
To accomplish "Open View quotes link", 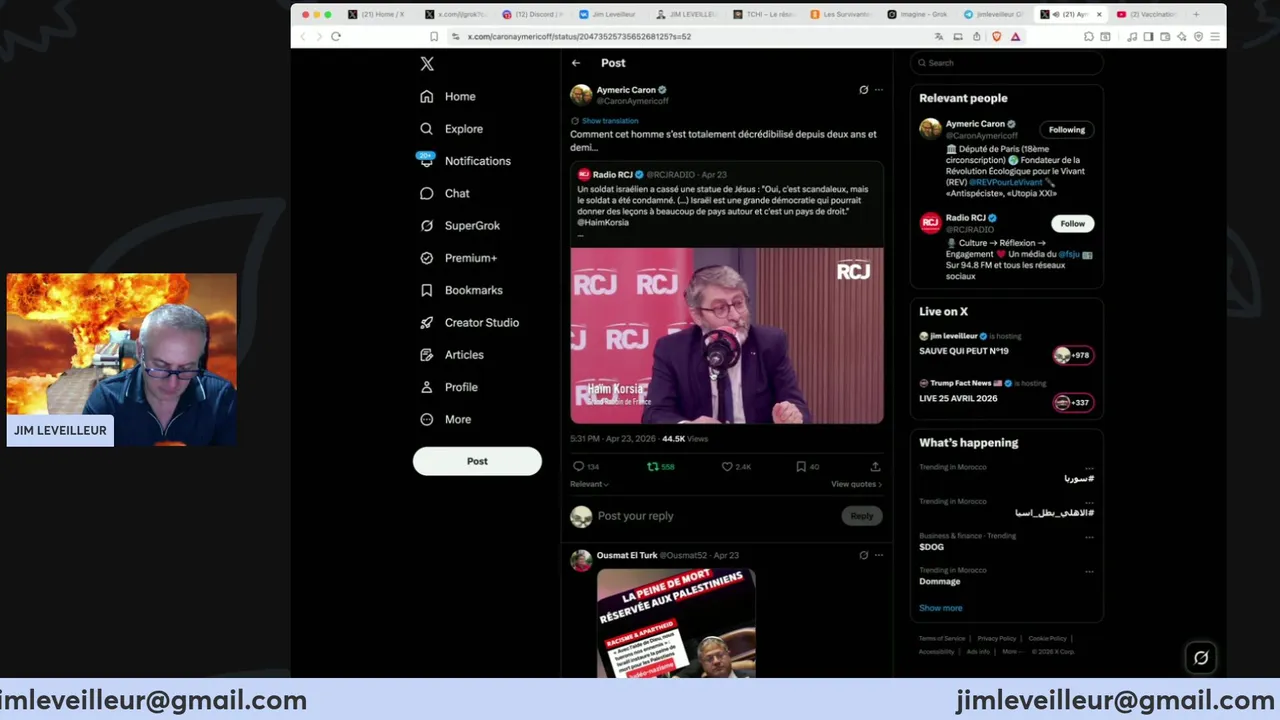I will coord(857,484).
